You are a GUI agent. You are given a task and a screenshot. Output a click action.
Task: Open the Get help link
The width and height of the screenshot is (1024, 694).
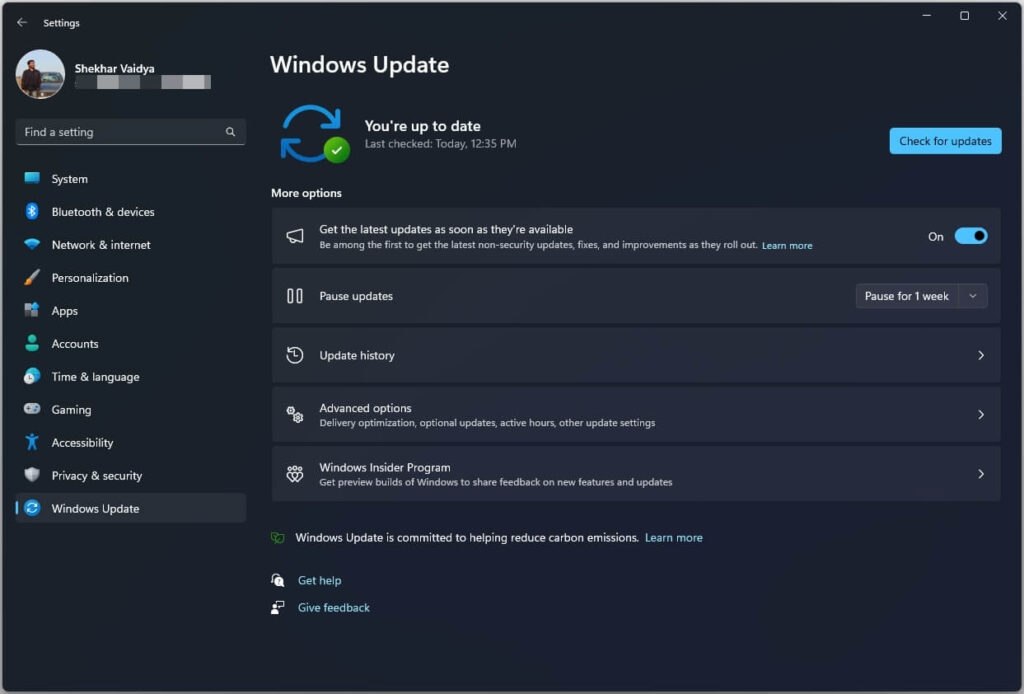[x=319, y=580]
